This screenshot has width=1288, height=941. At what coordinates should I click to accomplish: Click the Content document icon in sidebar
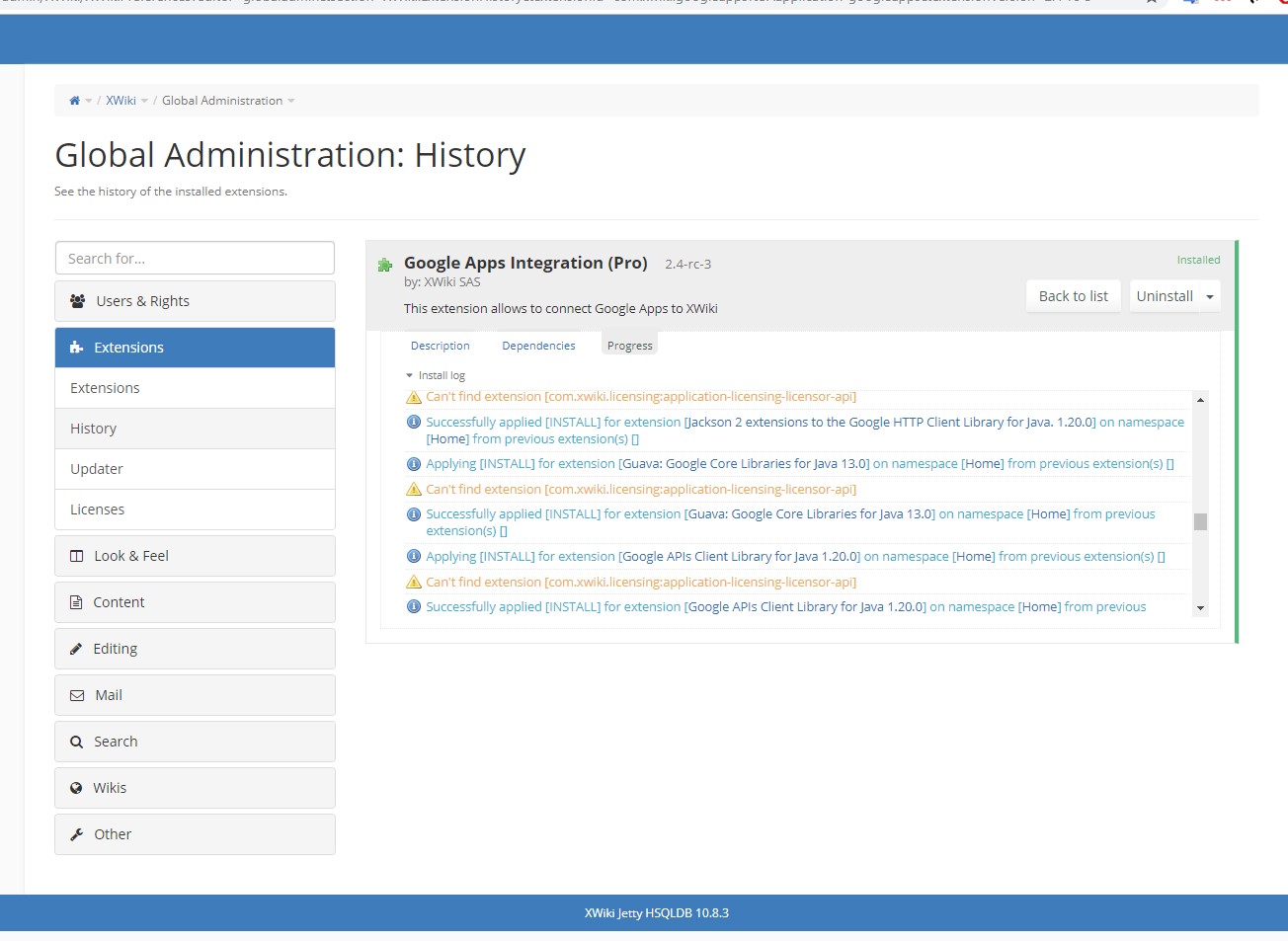(x=76, y=601)
